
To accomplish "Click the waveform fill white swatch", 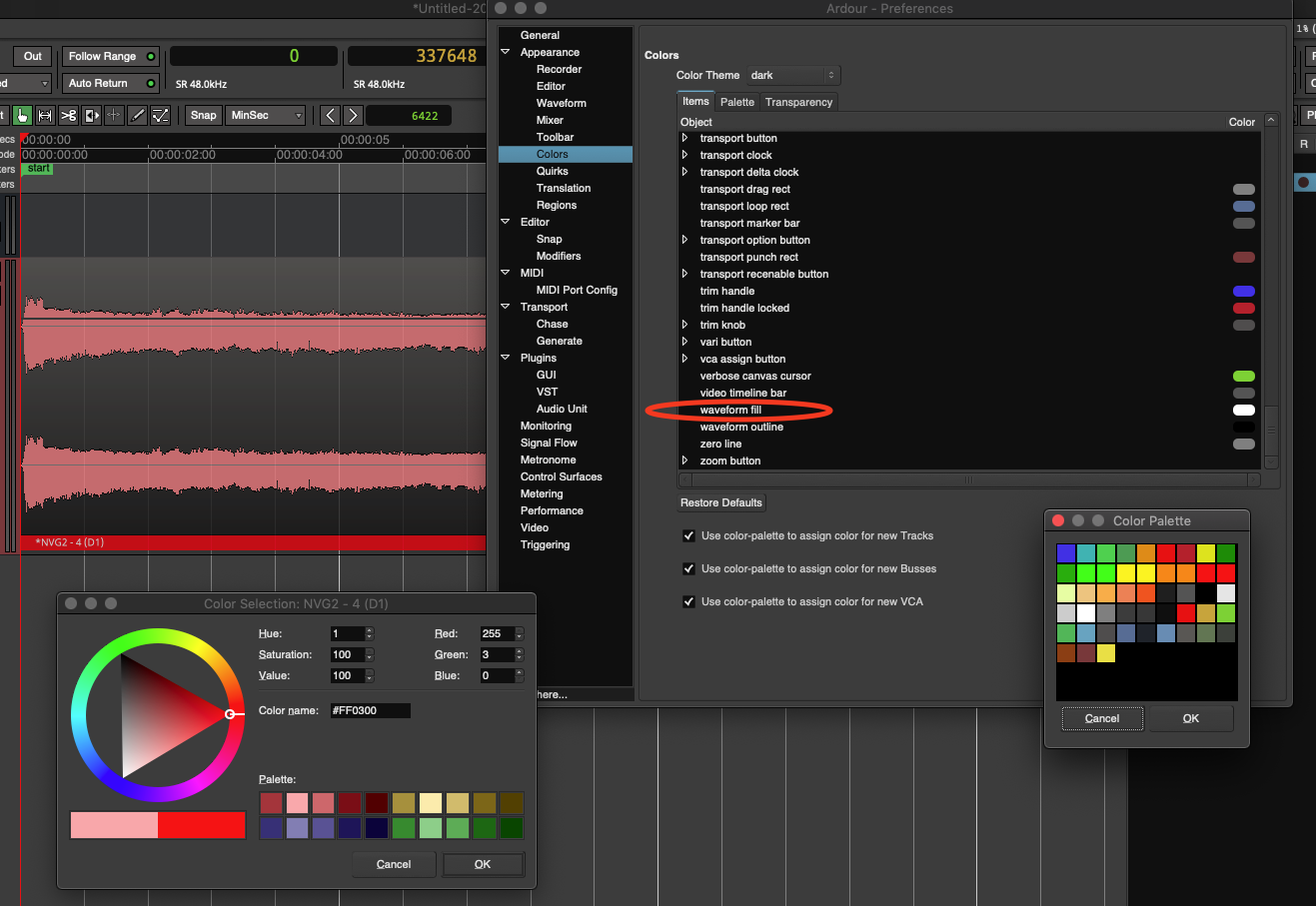I will (x=1243, y=411).
